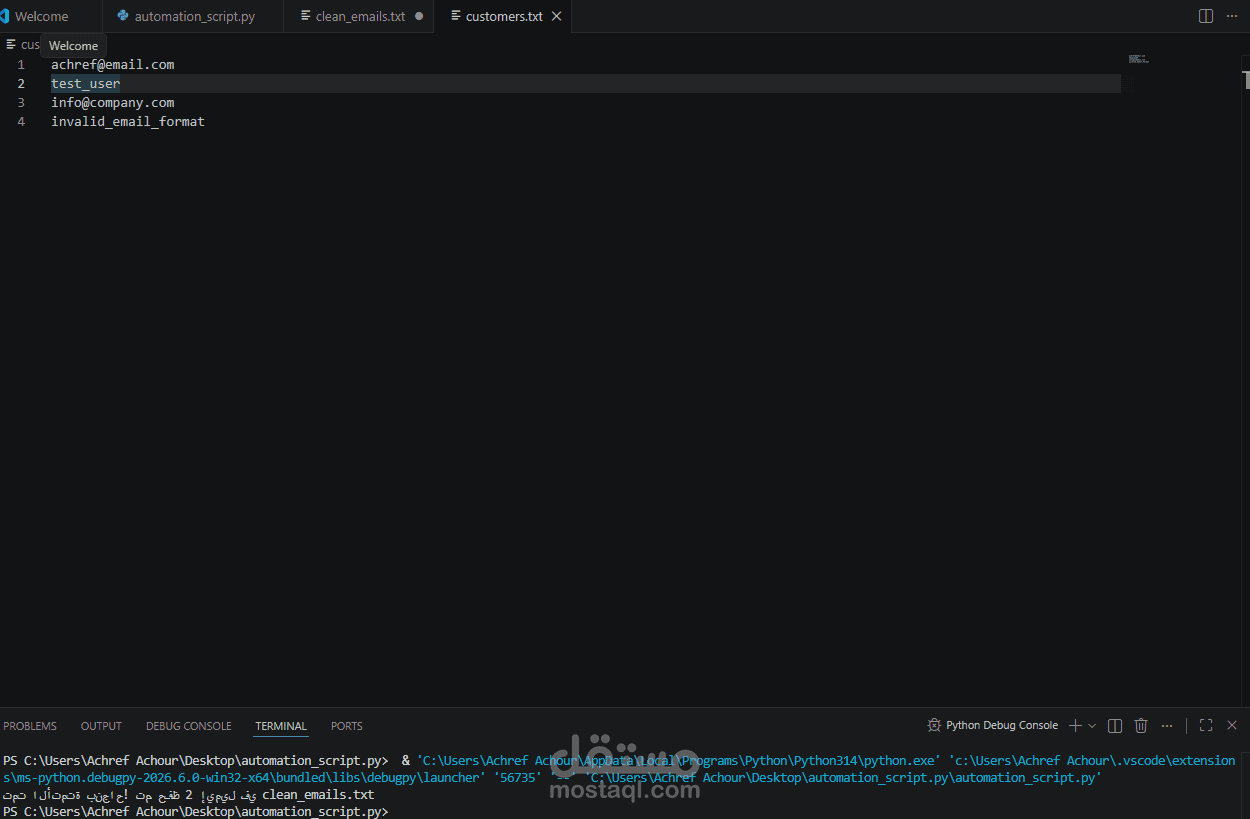Viewport: 1250px width, 819px height.
Task: Select the TERMINAL panel tab
Action: pyautogui.click(x=281, y=726)
